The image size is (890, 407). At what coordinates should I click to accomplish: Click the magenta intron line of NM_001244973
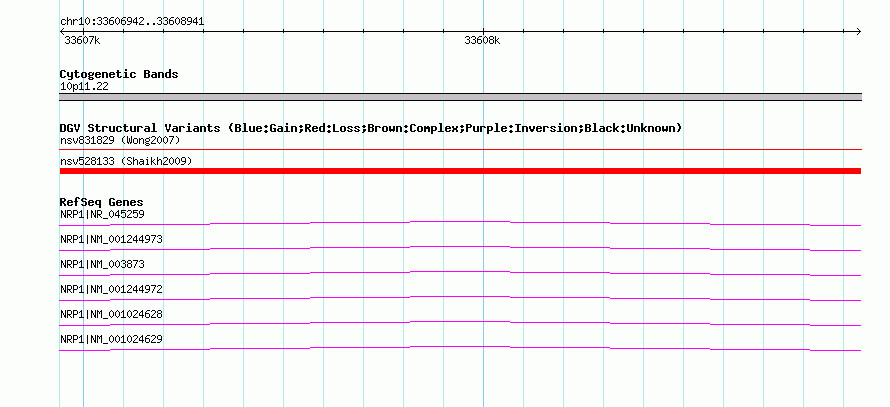[x=460, y=247]
